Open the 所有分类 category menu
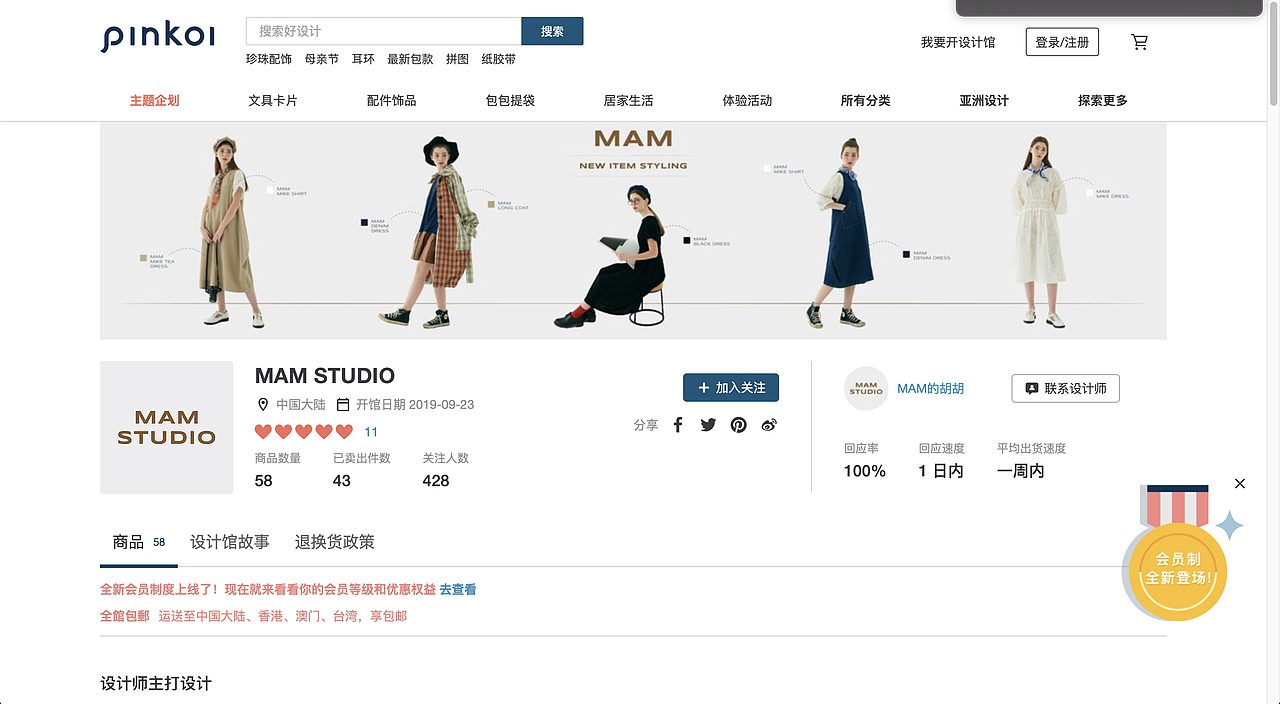The image size is (1280, 704). pyautogui.click(x=865, y=100)
